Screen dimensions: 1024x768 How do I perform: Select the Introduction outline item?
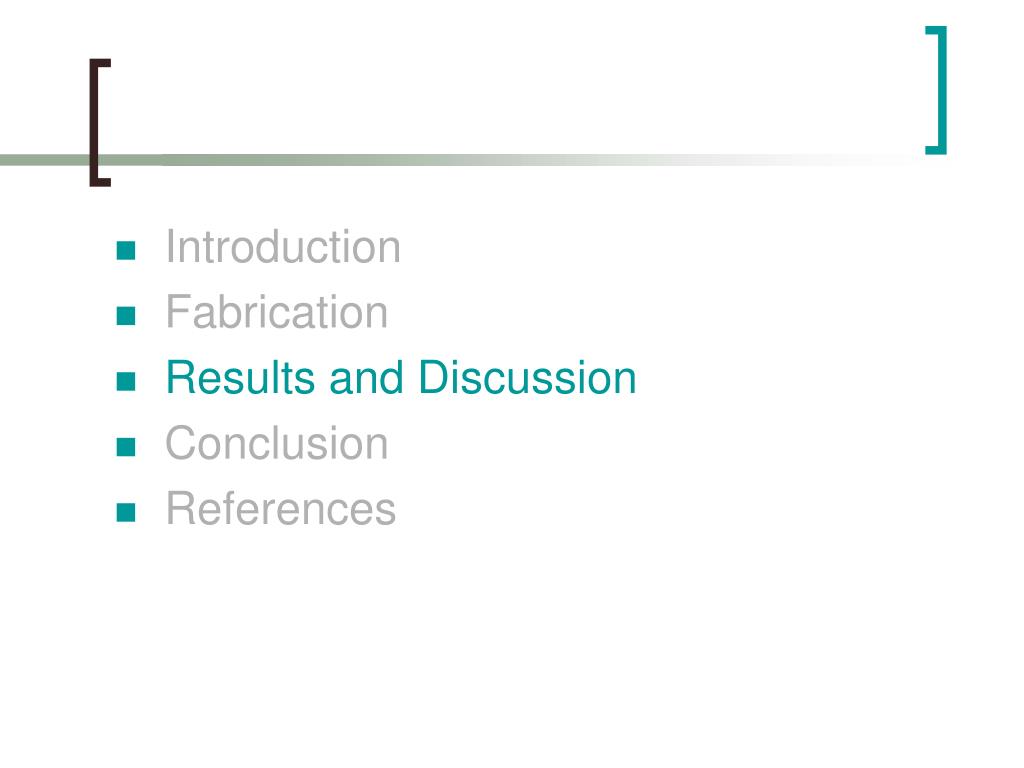(283, 247)
